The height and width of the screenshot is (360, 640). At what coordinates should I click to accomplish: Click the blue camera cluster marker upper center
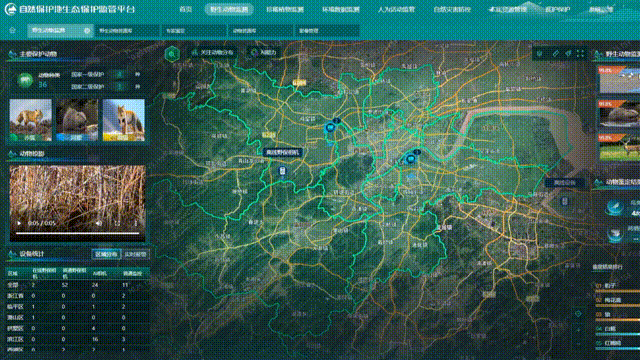pos(330,128)
